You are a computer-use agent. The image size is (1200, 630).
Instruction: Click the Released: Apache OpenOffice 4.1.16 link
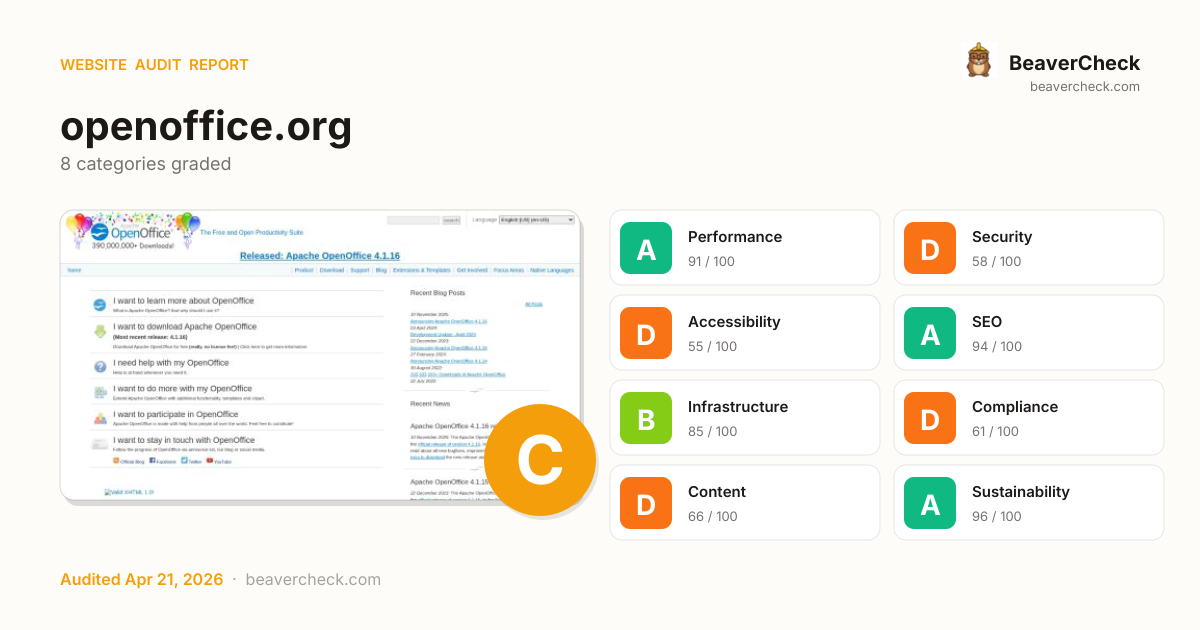pos(320,256)
